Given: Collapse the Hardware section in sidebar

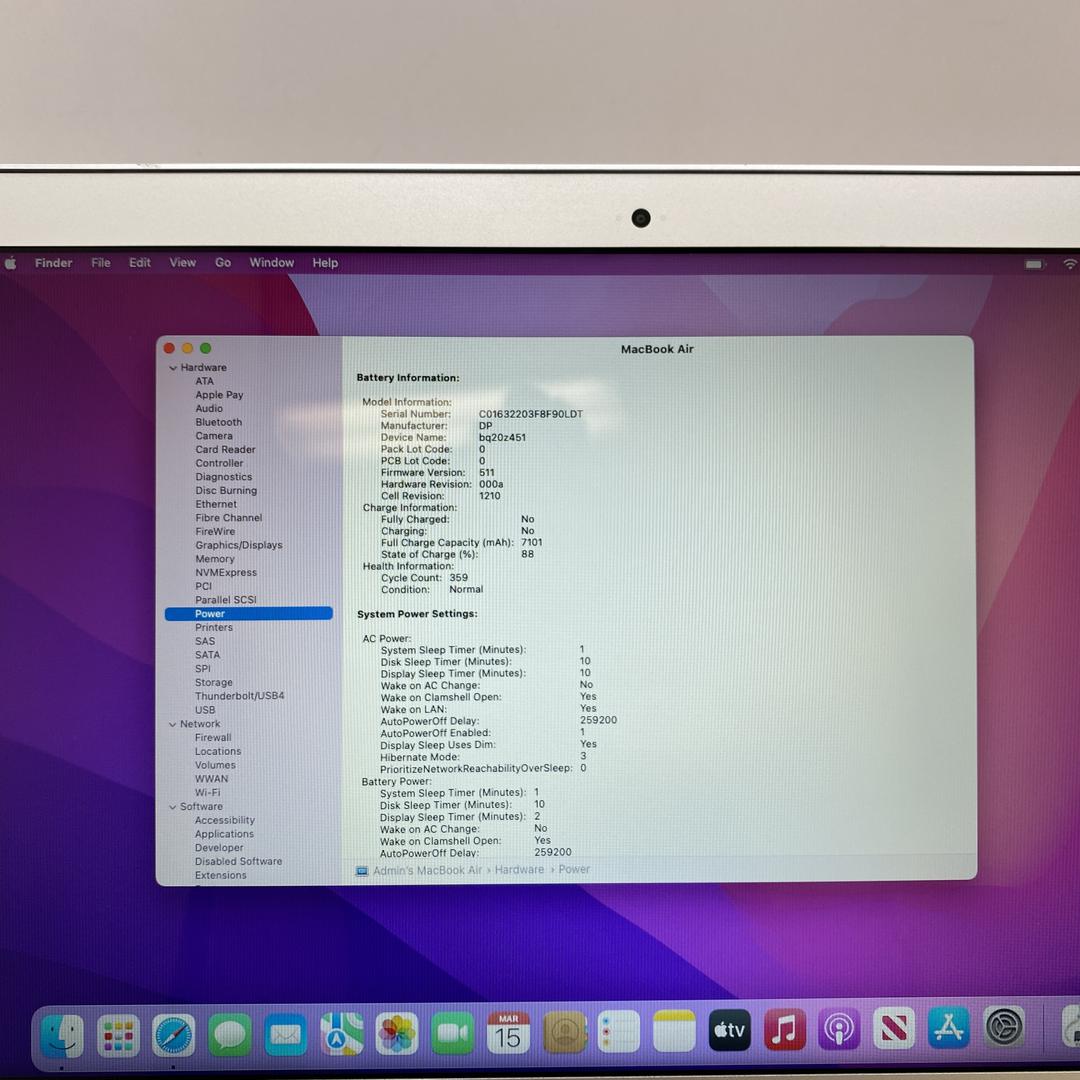Looking at the screenshot, I should (x=173, y=368).
